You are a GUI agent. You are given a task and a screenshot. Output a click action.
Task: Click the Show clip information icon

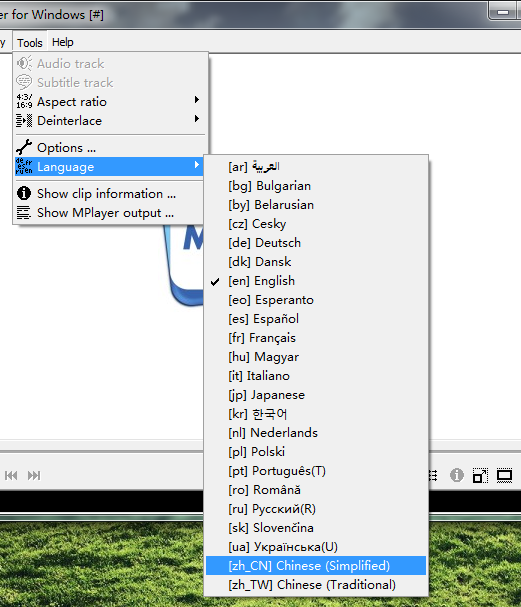pos(24,193)
